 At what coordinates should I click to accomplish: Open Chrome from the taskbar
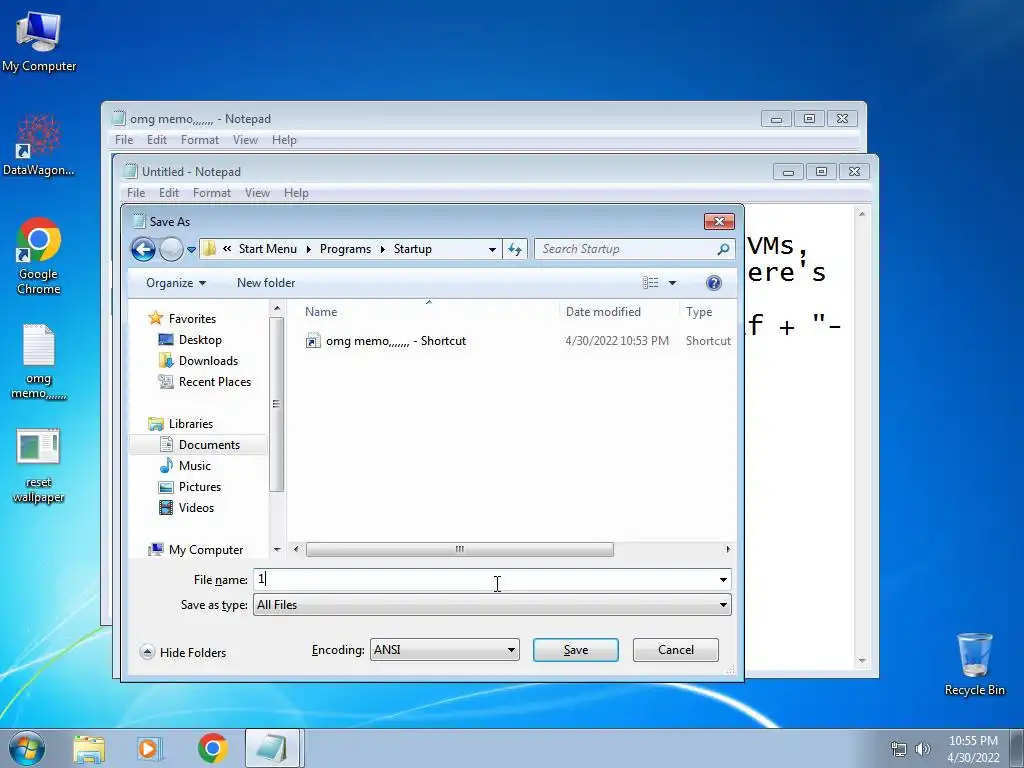pos(213,748)
